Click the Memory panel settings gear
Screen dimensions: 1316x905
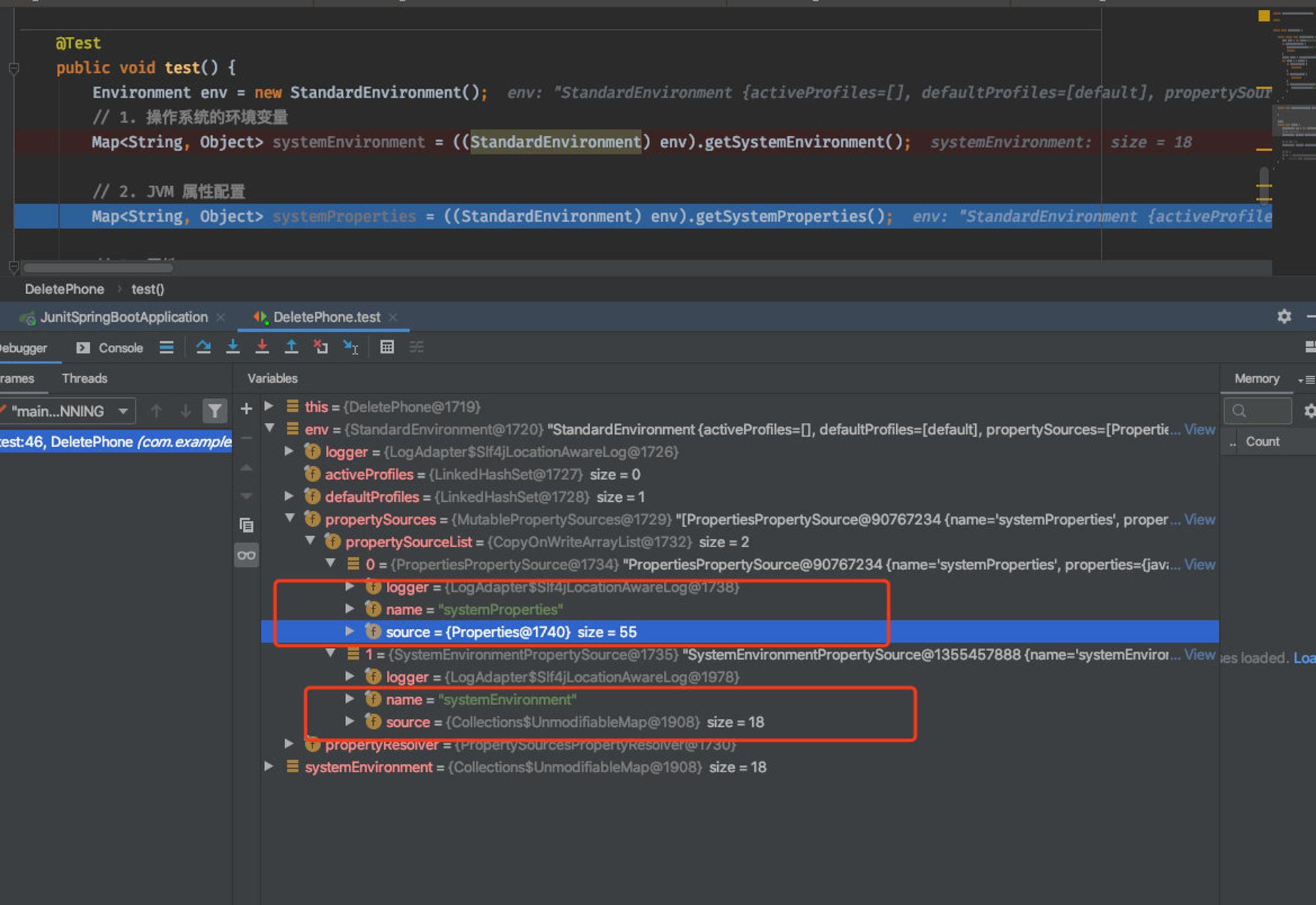(x=1309, y=411)
